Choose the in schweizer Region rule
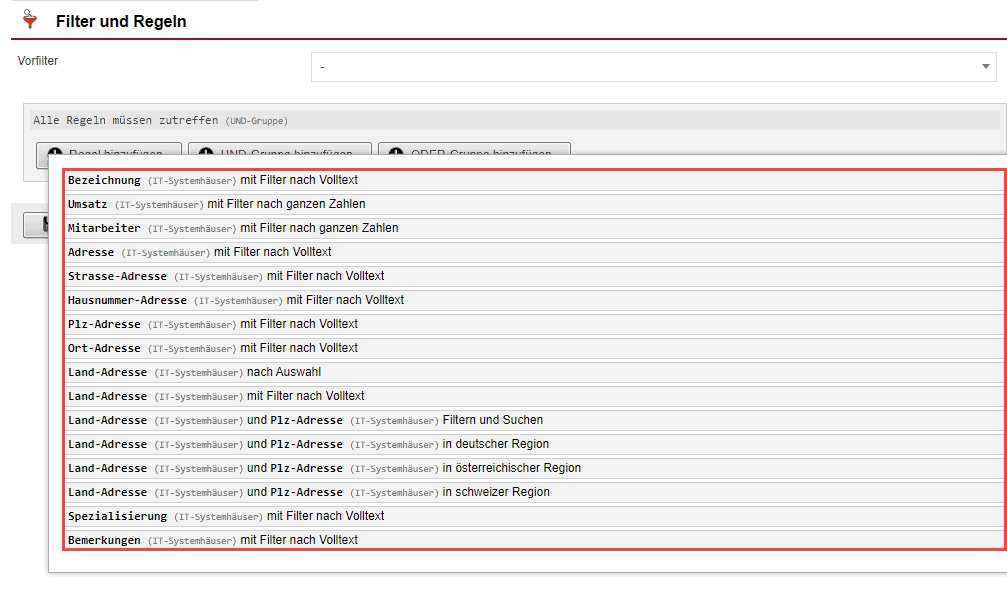Image resolution: width=1007 pixels, height=596 pixels. pyautogui.click(x=308, y=492)
